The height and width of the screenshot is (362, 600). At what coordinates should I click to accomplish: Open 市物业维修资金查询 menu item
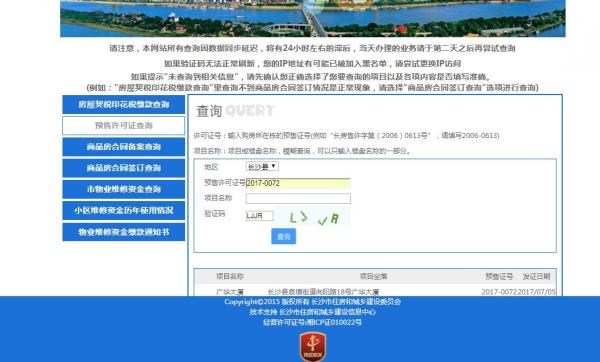click(124, 189)
